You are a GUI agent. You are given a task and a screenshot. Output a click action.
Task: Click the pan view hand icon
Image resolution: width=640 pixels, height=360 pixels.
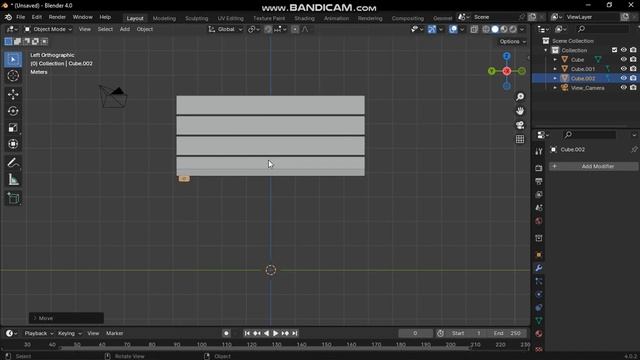(x=520, y=111)
